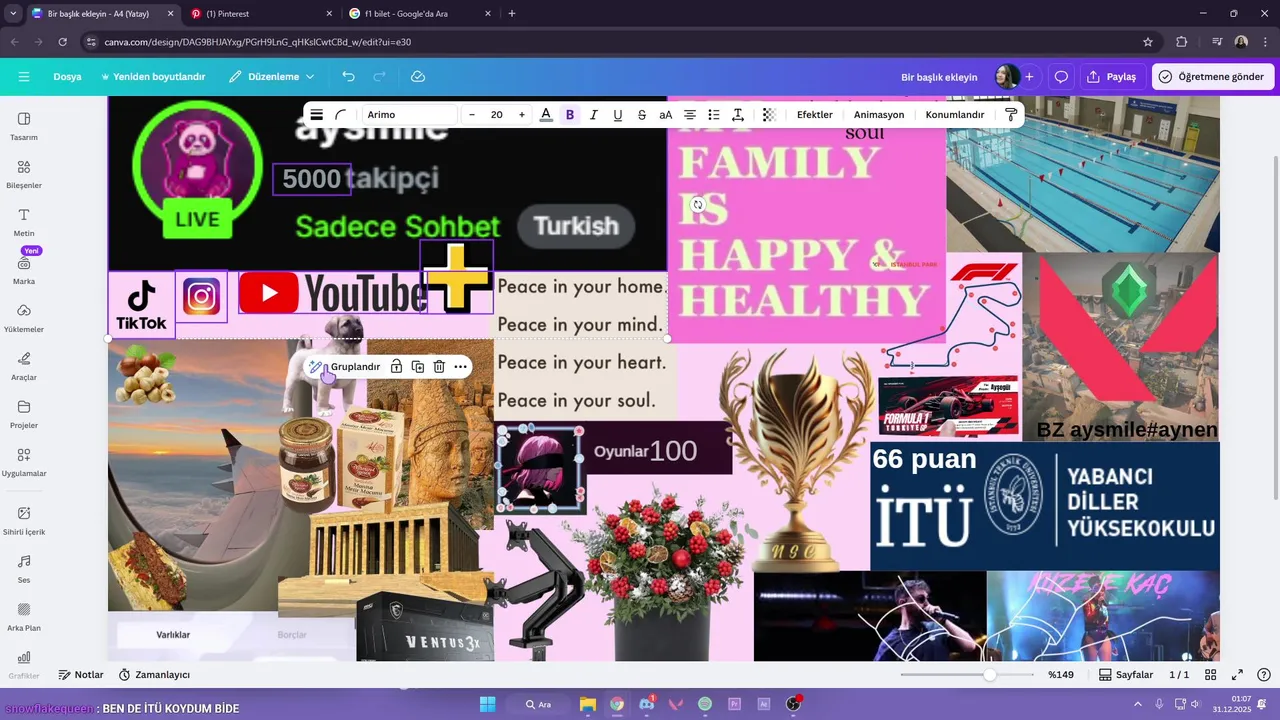The image size is (1280, 720).
Task: Open the help question mark icon
Action: [x=1264, y=675]
